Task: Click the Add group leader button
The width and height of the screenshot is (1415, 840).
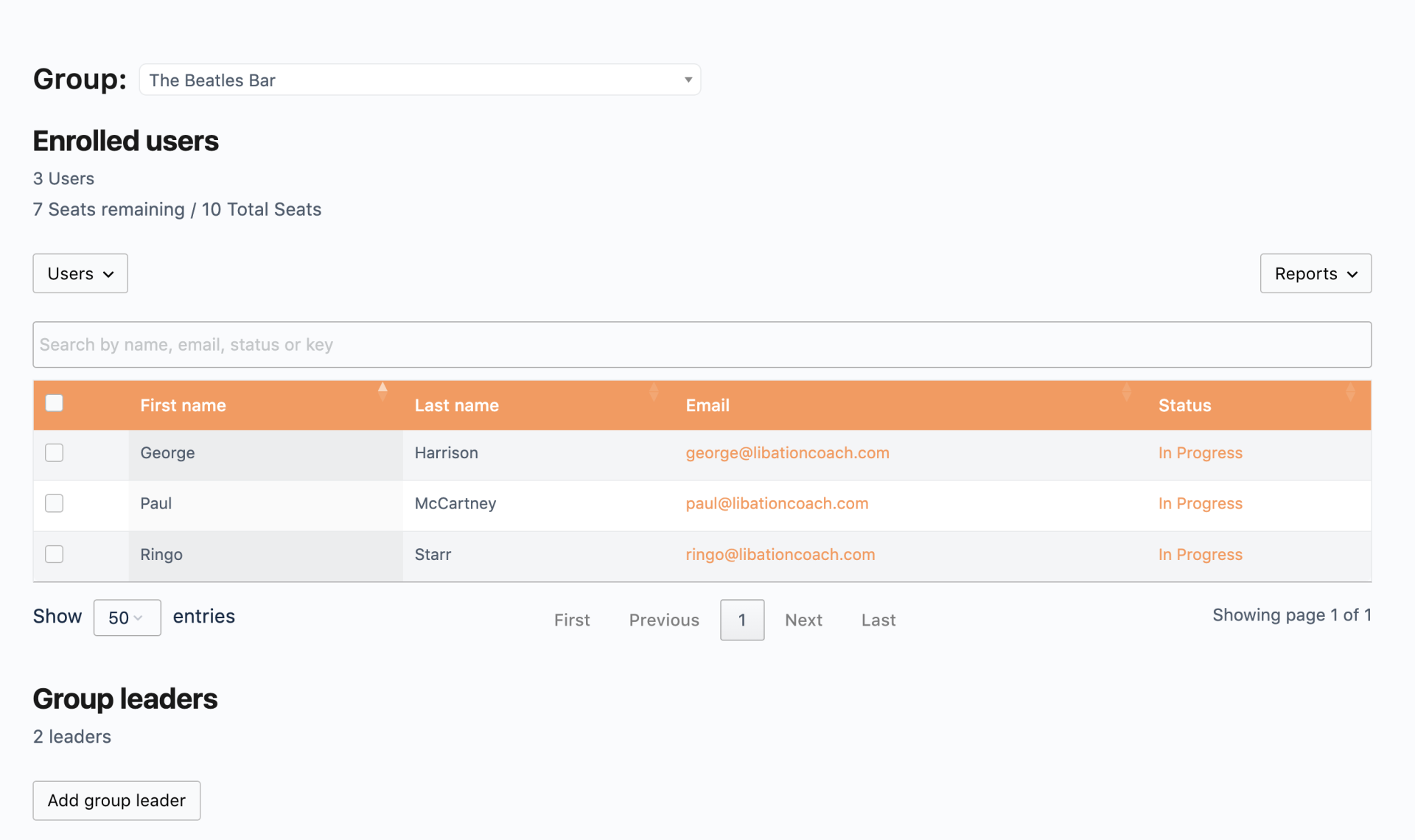Action: tap(116, 800)
